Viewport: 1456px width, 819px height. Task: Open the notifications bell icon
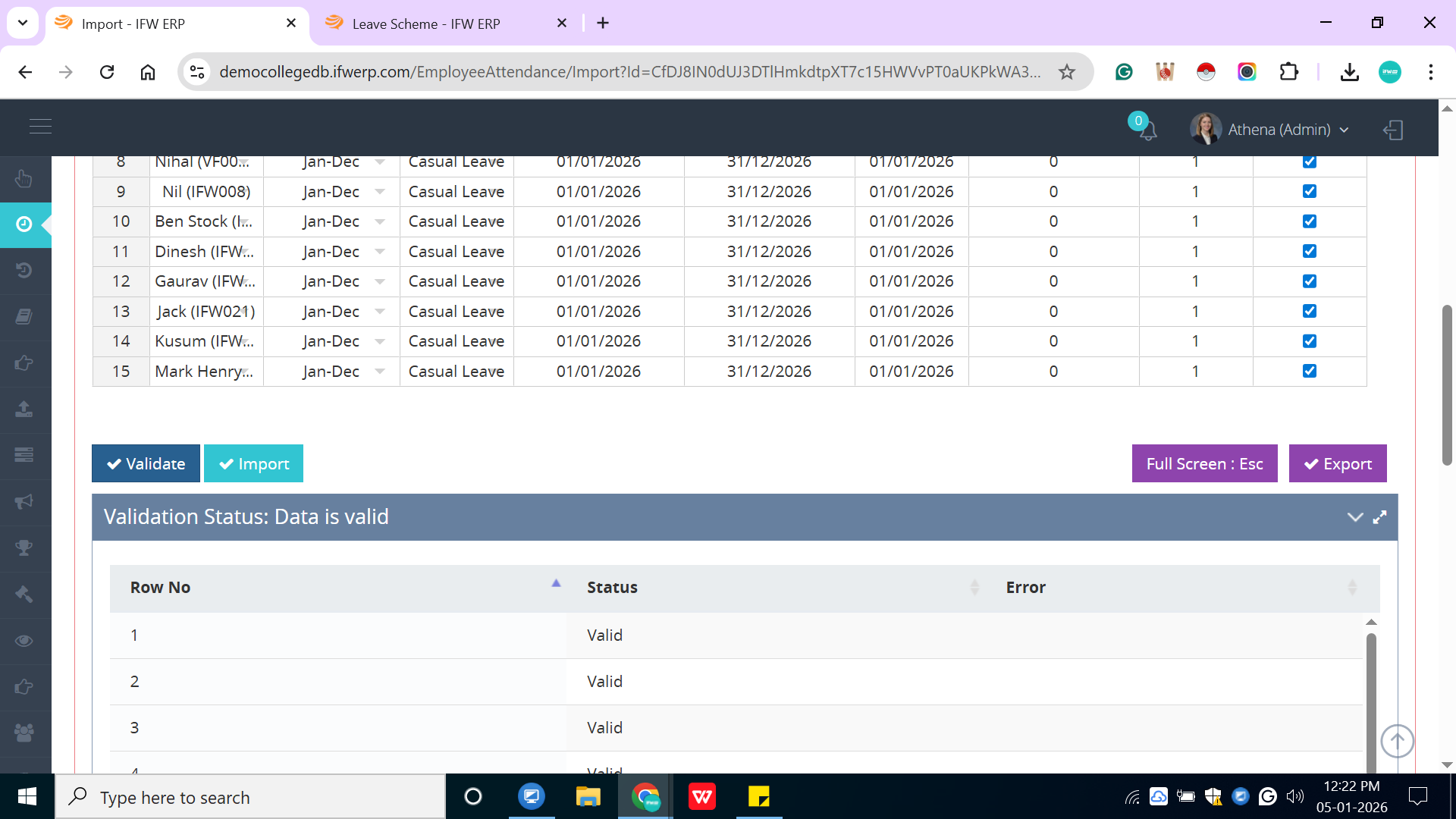coord(1147,130)
